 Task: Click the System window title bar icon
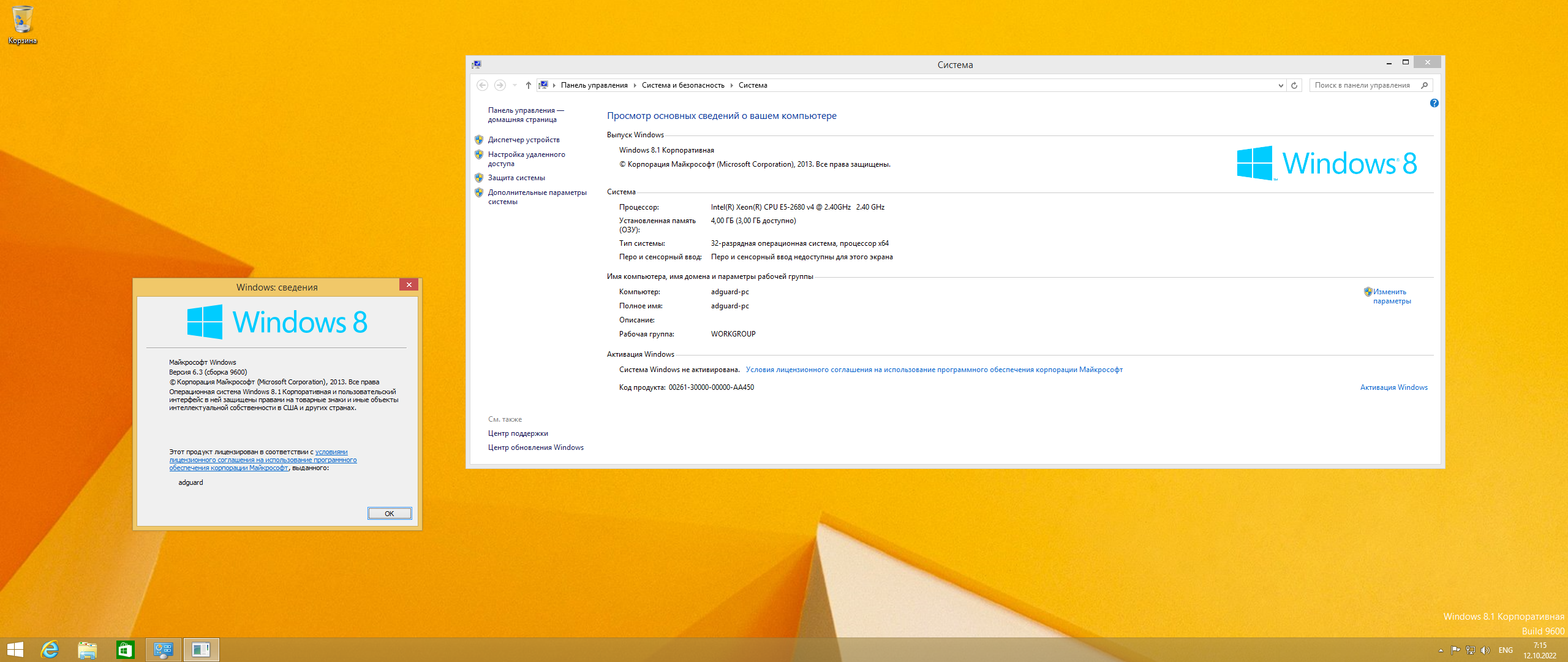point(477,64)
